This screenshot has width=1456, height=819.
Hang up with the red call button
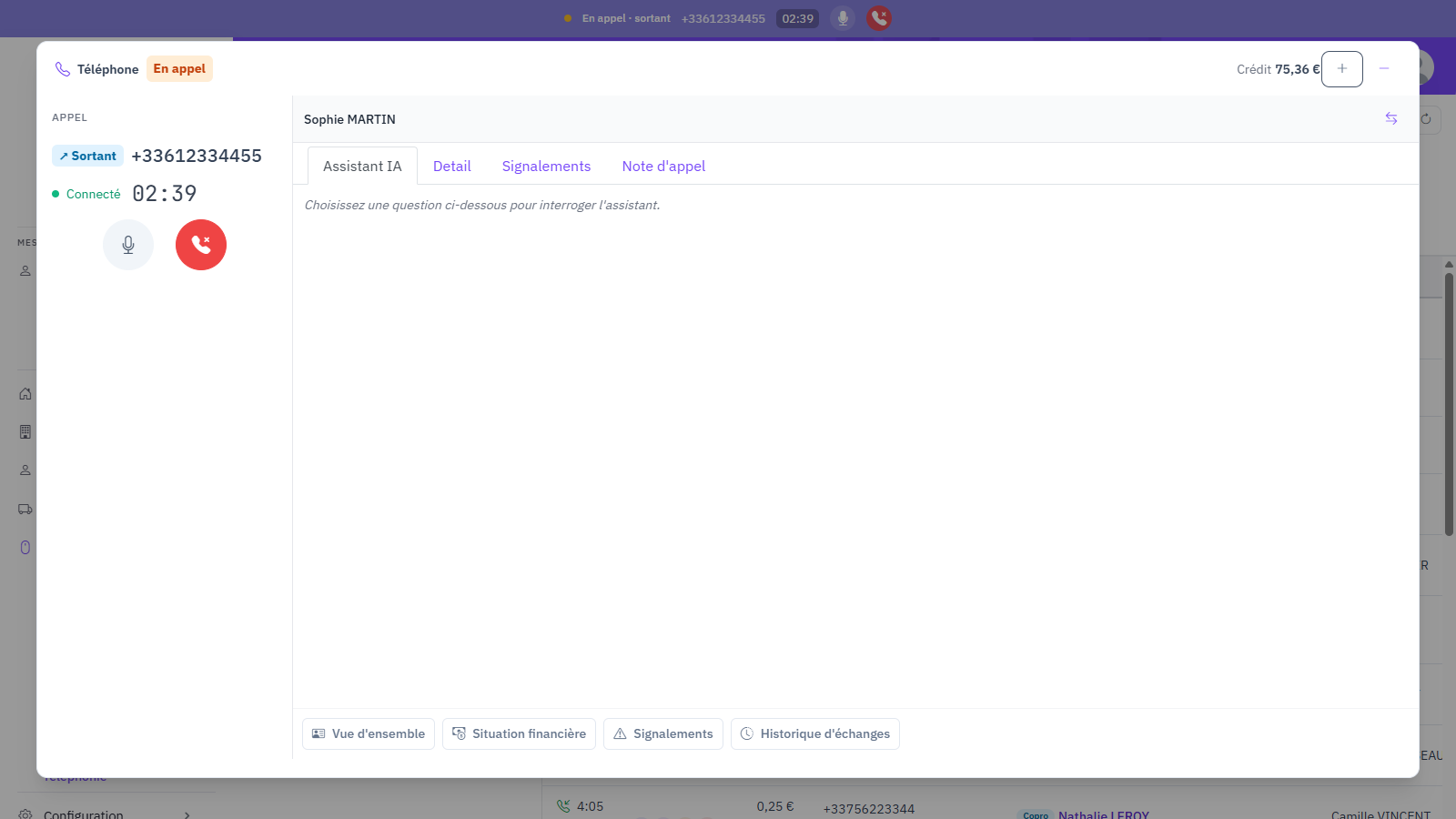[x=201, y=245]
